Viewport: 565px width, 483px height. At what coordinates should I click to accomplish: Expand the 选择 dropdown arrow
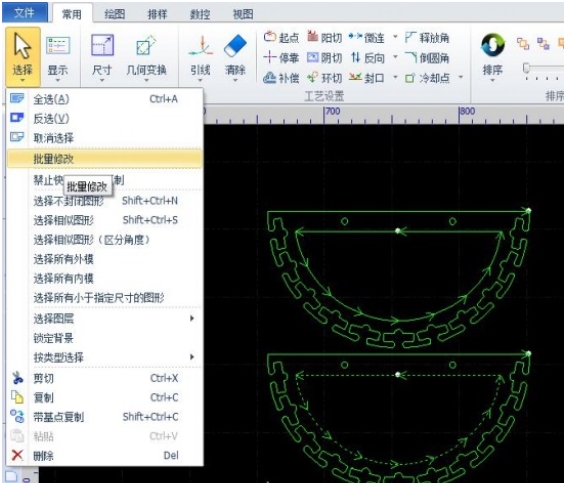tap(22, 80)
